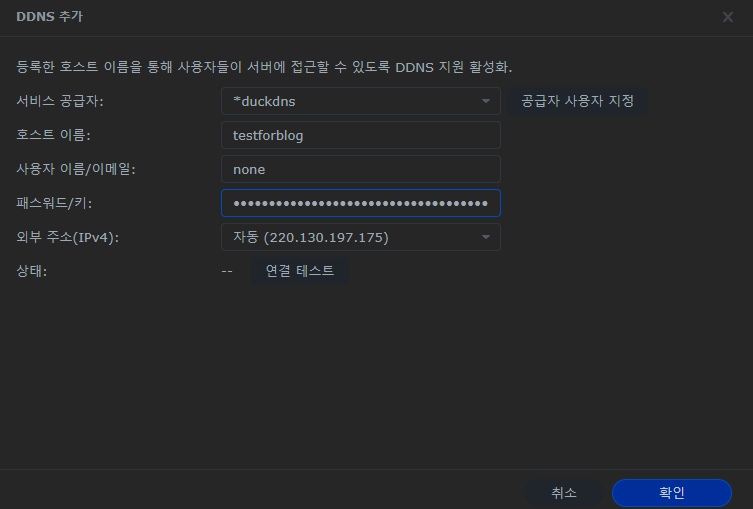Click the 패스워드/키 label
Viewport: 753px width, 509px height.
tap(62, 203)
